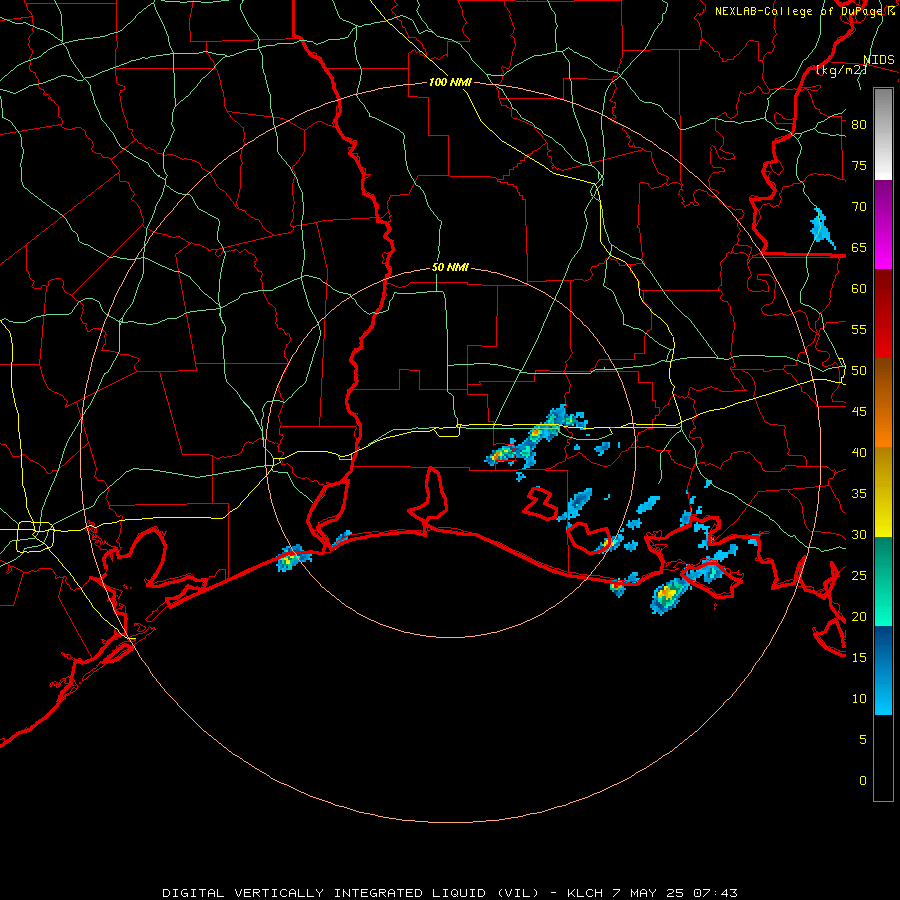The height and width of the screenshot is (900, 900).
Task: Click the NIDS label above the color scale
Action: (x=878, y=60)
